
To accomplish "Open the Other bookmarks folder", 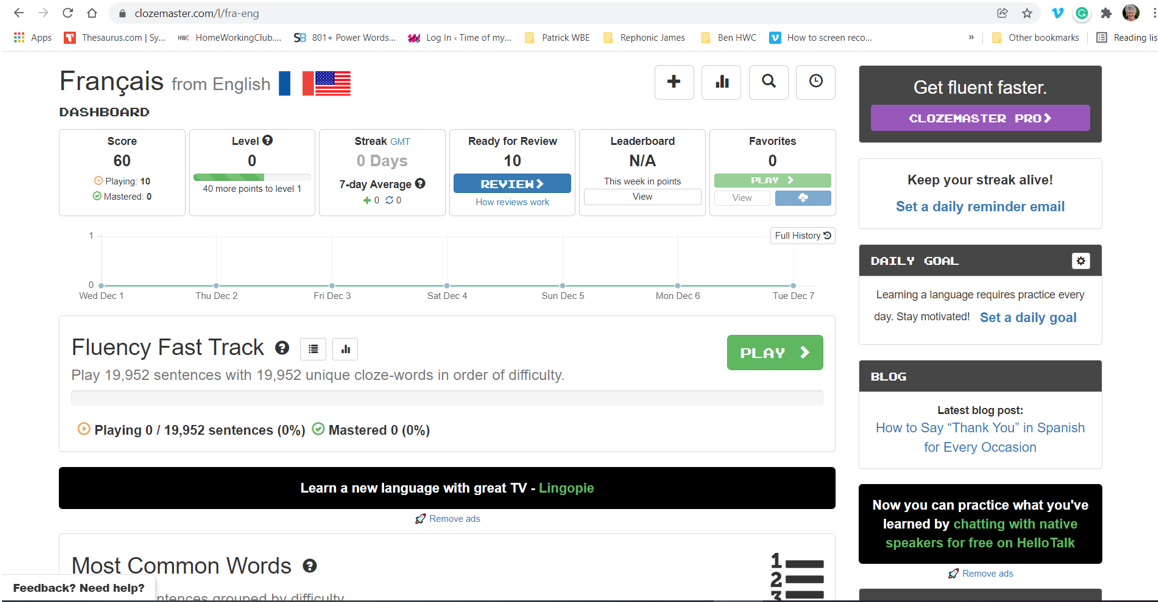I will (1035, 38).
